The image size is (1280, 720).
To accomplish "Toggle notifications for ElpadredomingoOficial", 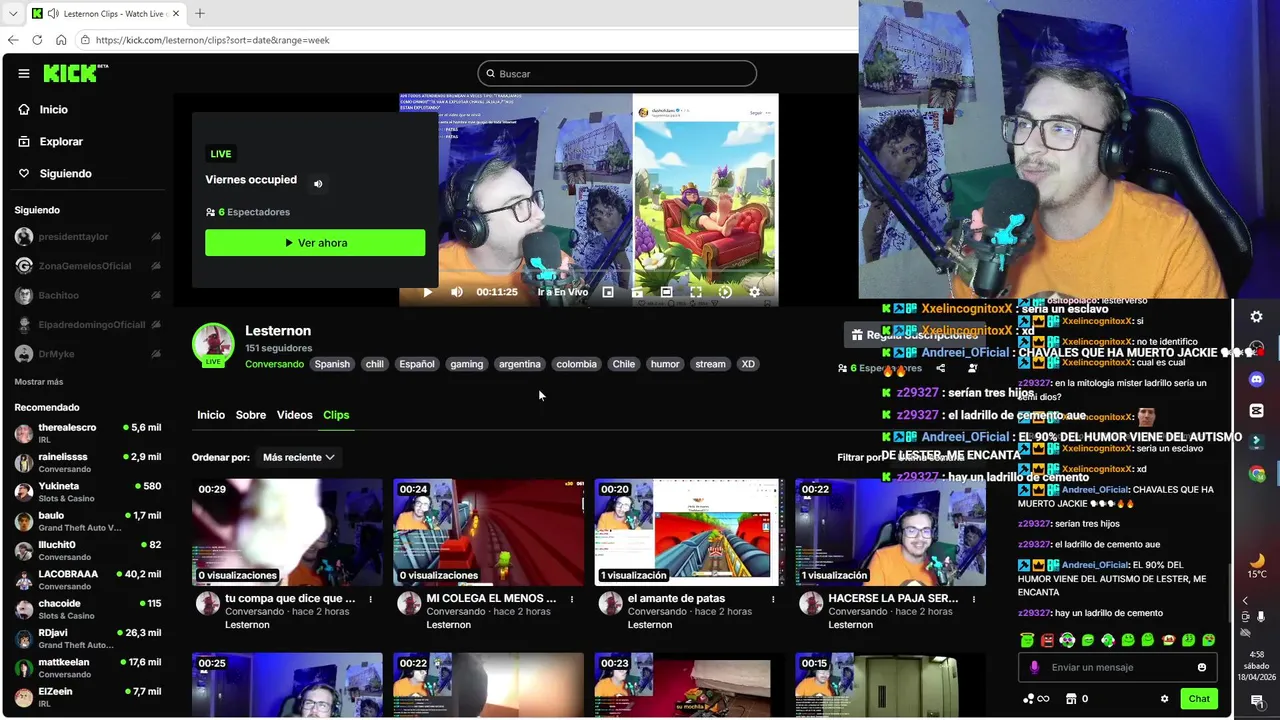I will (x=156, y=325).
